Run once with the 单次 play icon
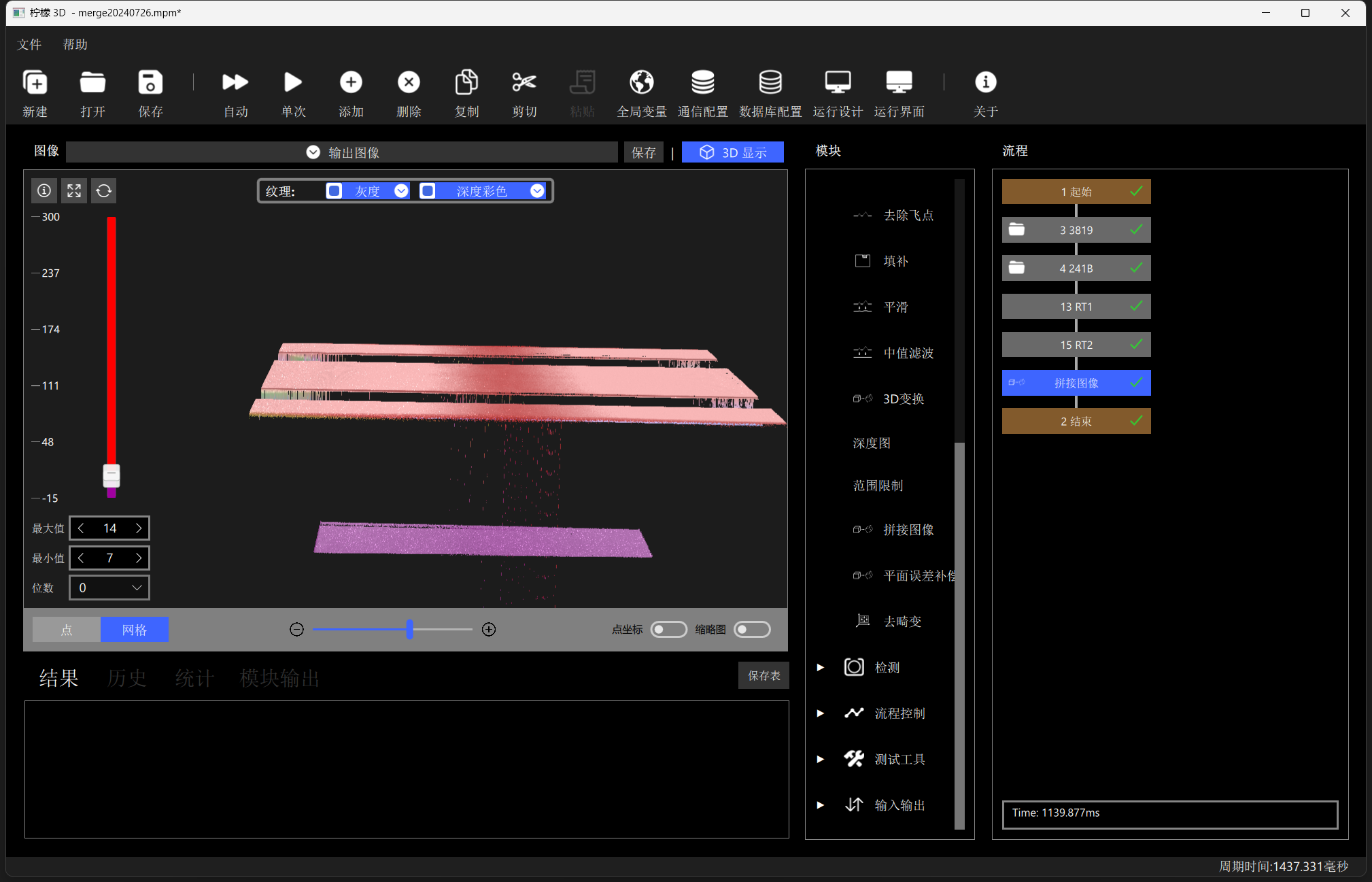 coord(293,82)
